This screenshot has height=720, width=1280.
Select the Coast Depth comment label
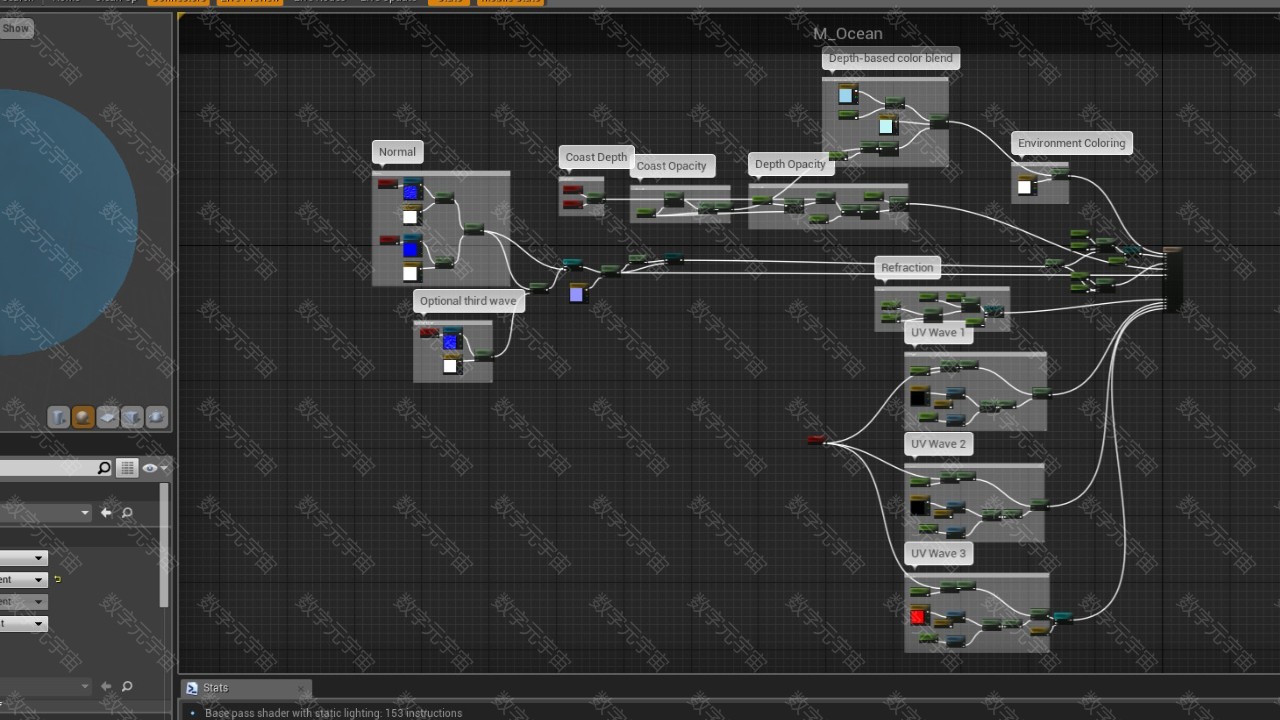(x=596, y=157)
